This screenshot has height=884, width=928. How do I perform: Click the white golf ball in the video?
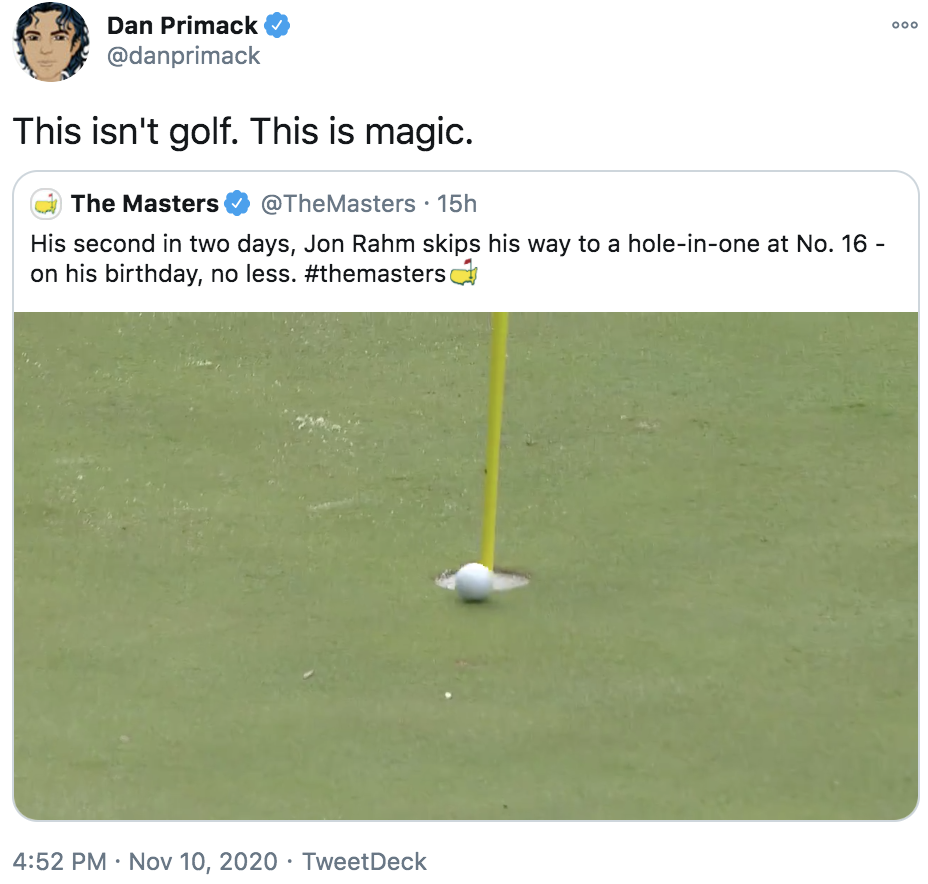473,581
